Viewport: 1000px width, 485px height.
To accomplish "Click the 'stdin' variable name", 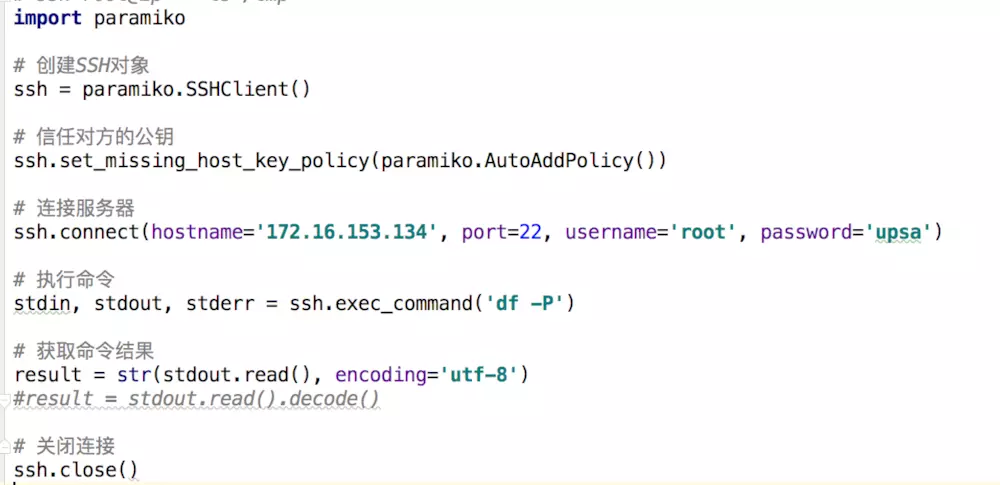I will (42, 304).
